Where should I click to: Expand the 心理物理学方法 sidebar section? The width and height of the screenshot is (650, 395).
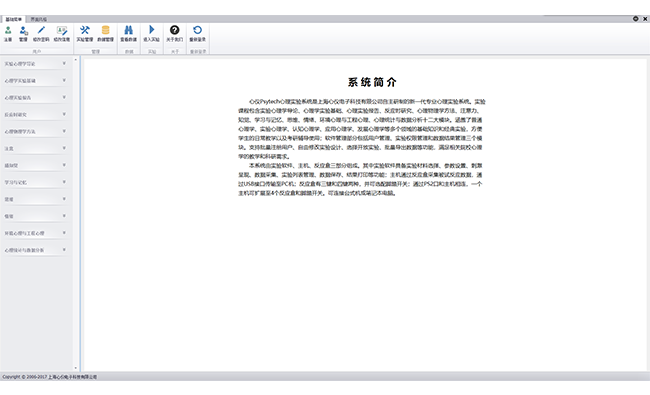[x=35, y=131]
